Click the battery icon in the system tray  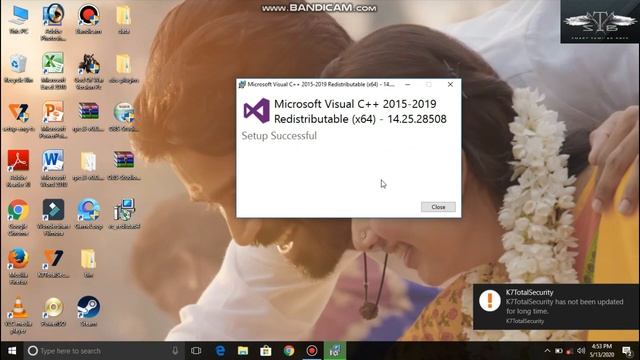558,351
